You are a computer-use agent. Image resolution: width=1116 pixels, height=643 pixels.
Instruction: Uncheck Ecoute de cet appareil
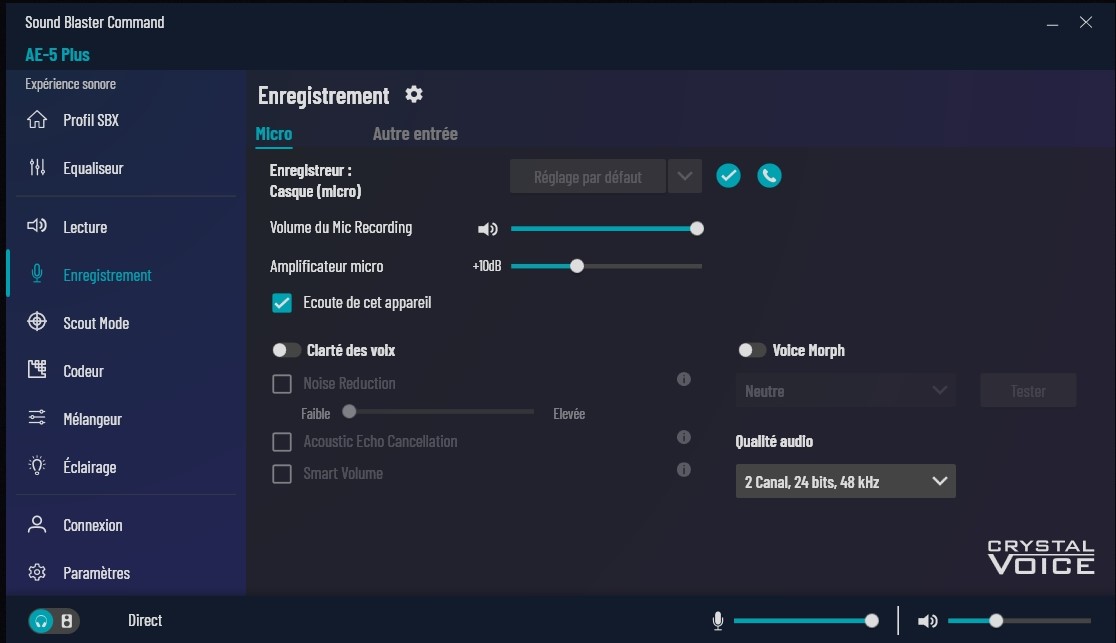(282, 303)
